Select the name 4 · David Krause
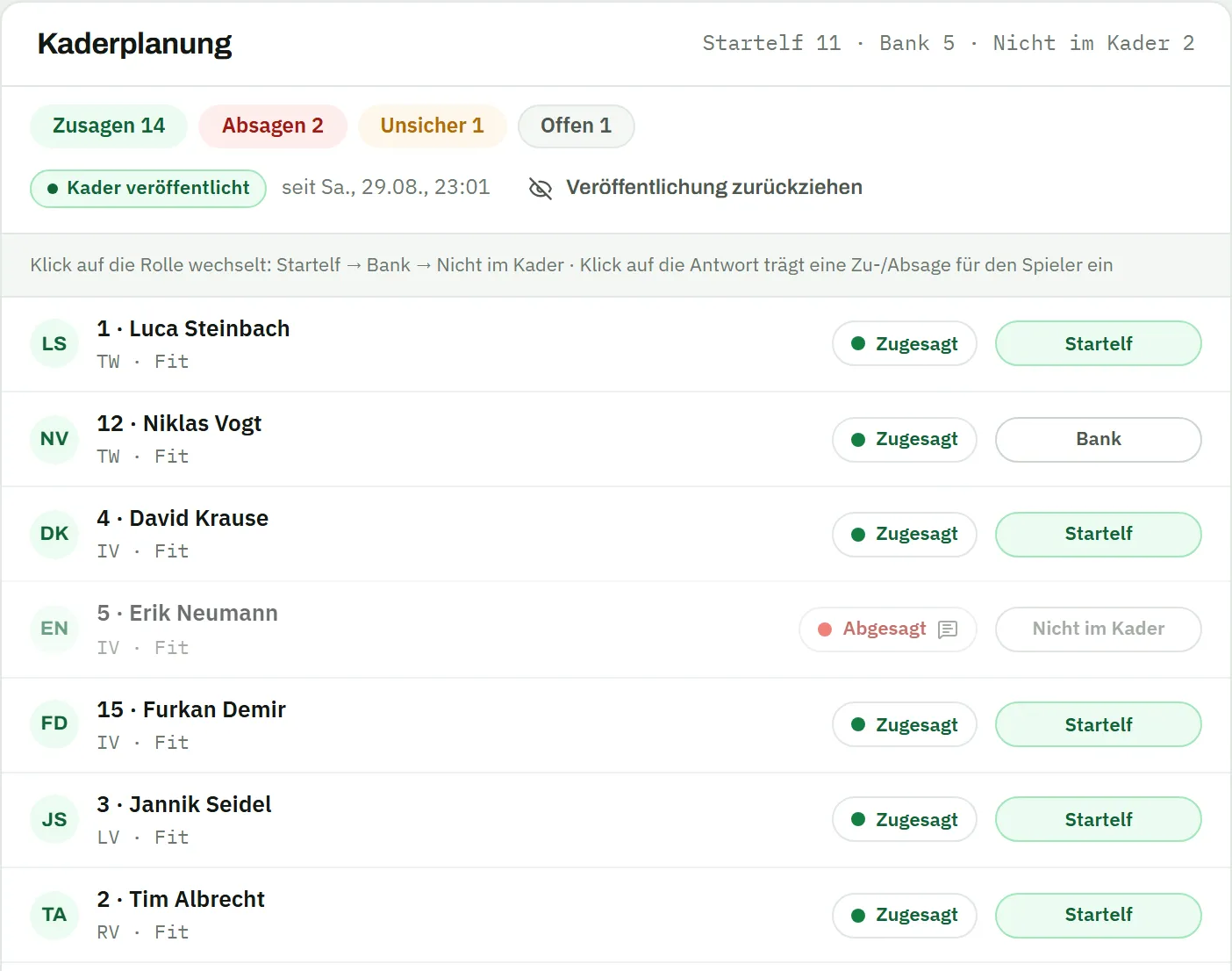 [x=183, y=518]
